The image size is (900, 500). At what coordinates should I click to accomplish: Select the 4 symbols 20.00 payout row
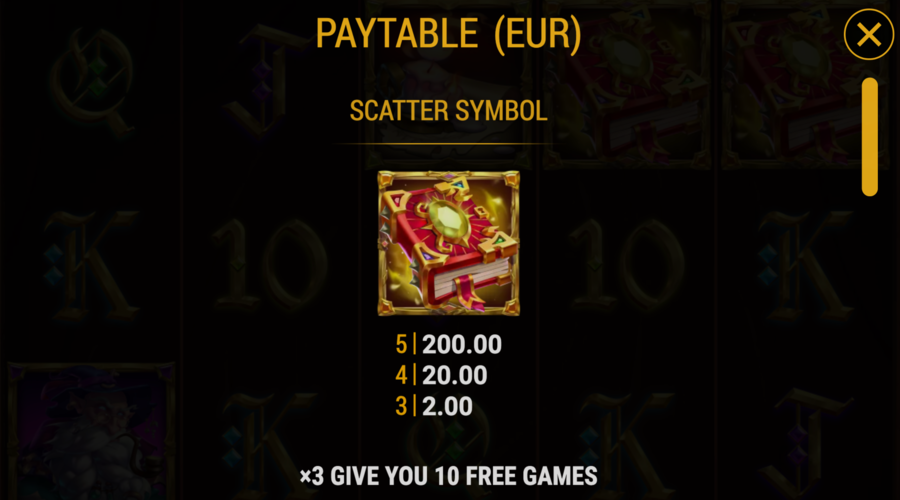441,375
